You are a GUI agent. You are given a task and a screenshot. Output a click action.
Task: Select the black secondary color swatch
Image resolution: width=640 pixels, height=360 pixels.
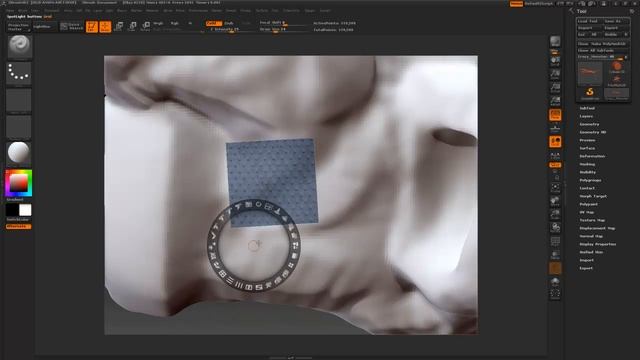pos(12,210)
